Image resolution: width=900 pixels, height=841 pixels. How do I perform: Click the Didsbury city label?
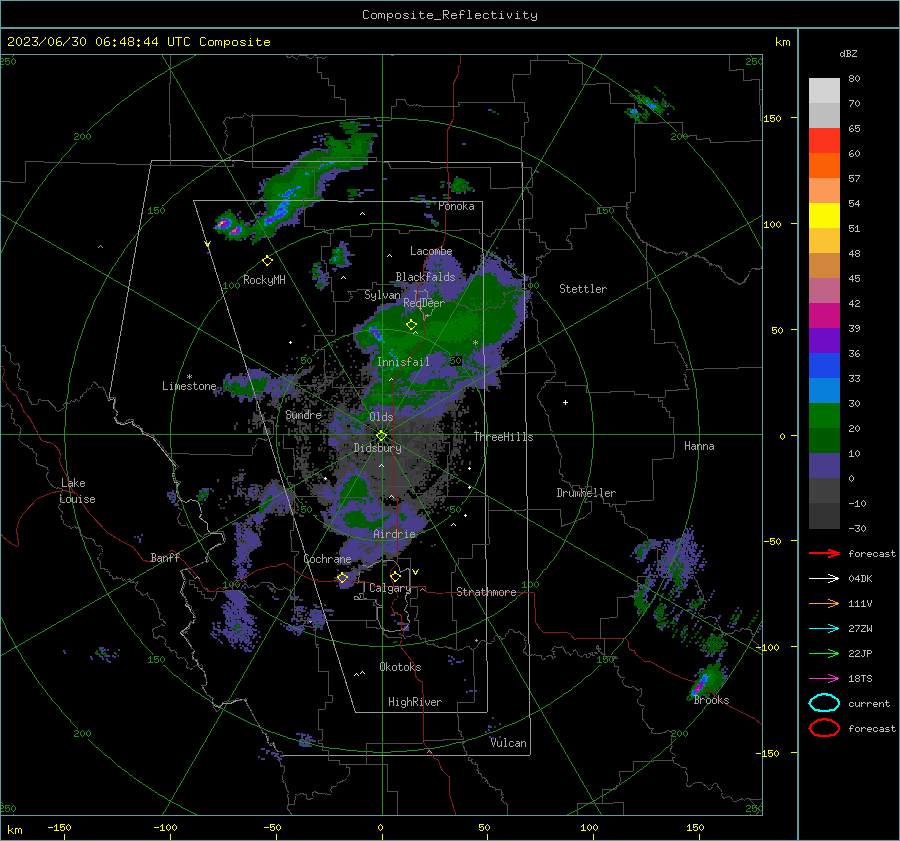(377, 448)
